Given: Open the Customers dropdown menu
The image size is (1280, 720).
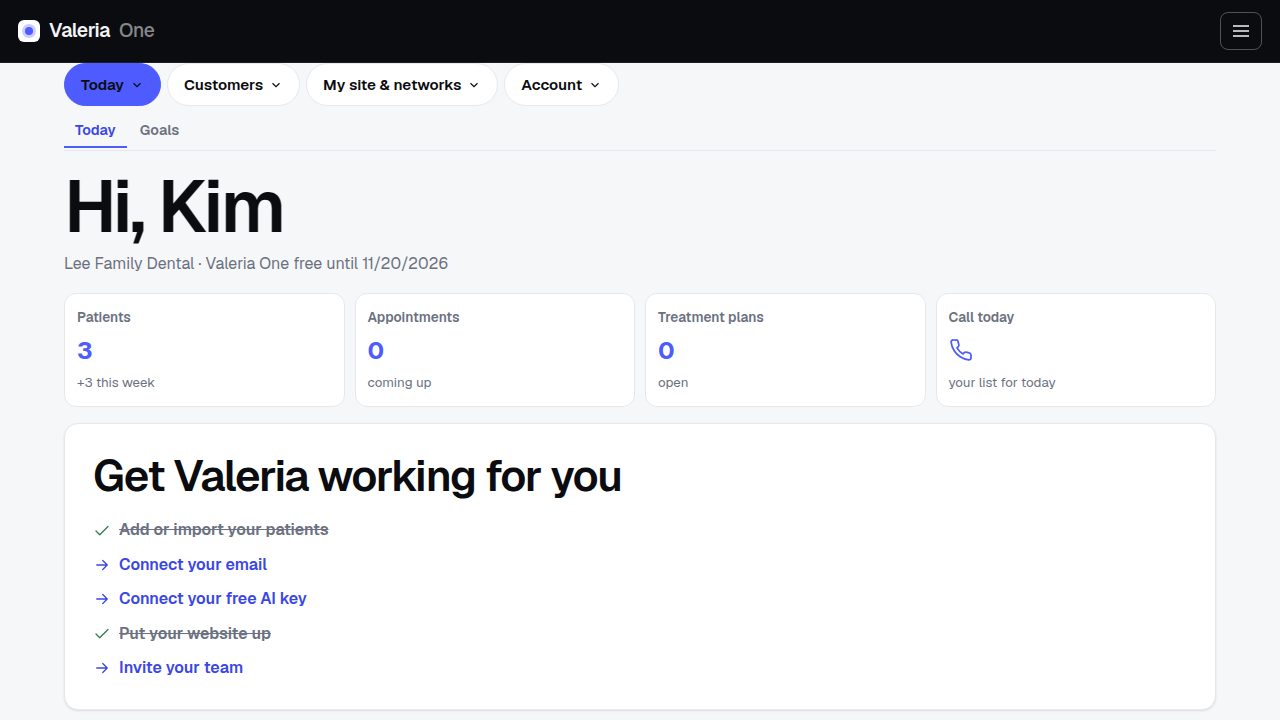Looking at the screenshot, I should (x=233, y=85).
